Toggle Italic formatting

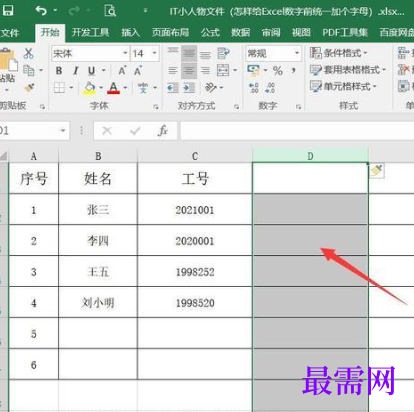[x=76, y=71]
